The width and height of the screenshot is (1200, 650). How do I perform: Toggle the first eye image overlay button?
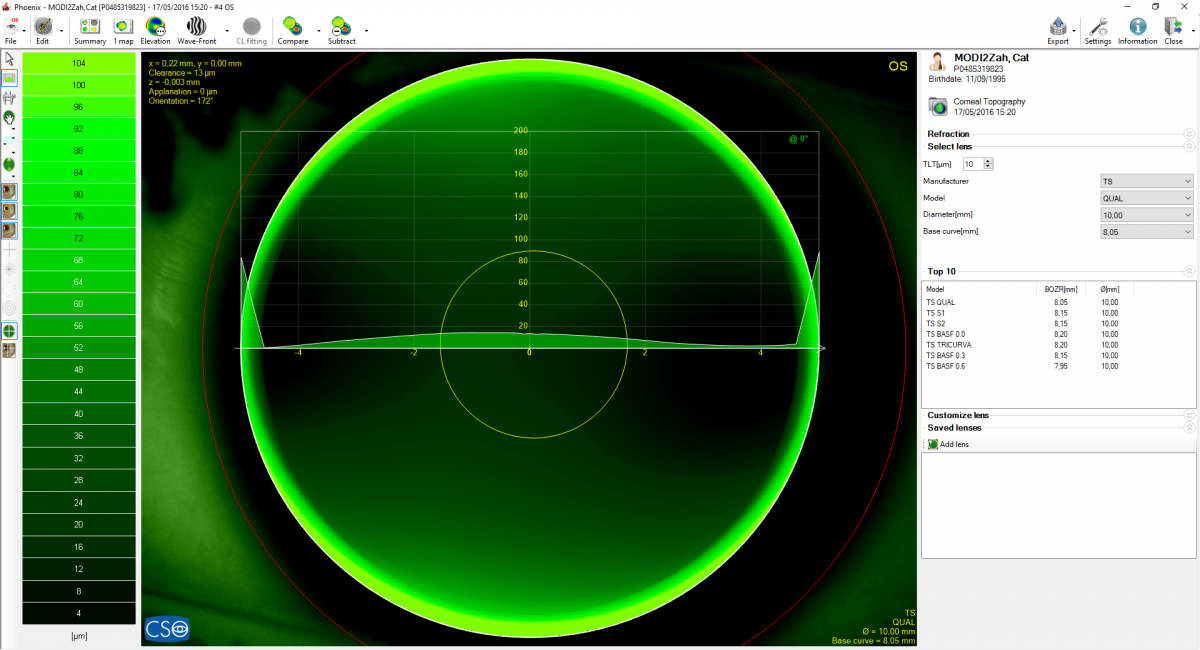[10, 191]
